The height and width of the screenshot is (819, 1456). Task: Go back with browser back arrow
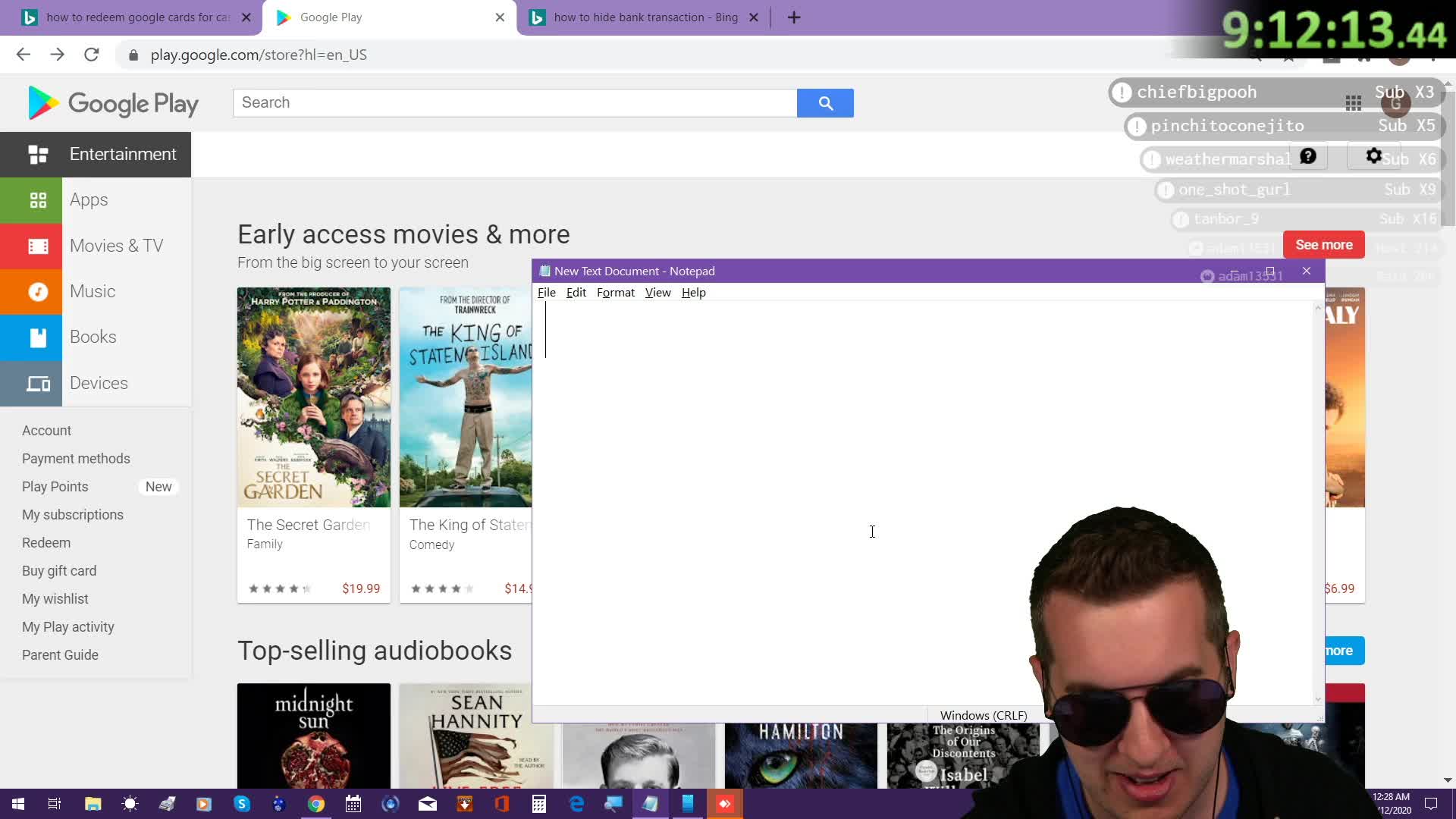click(x=24, y=55)
